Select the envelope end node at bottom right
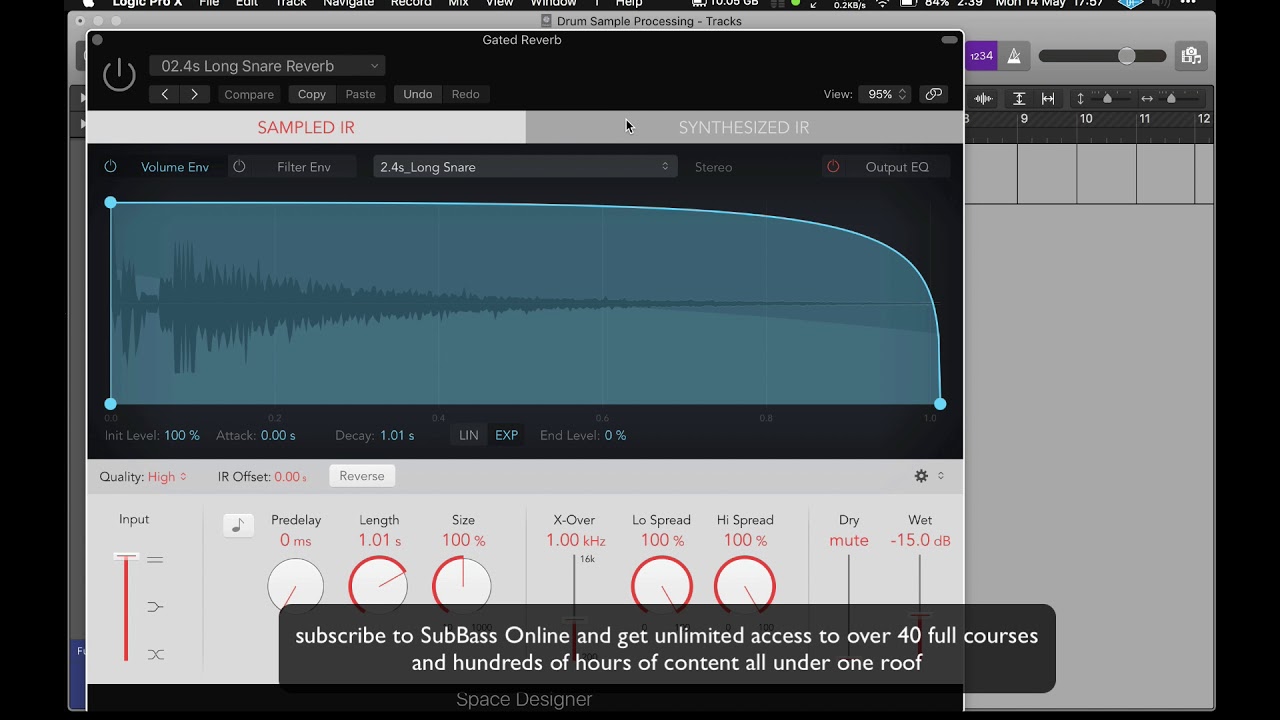Viewport: 1280px width, 720px height. 940,404
